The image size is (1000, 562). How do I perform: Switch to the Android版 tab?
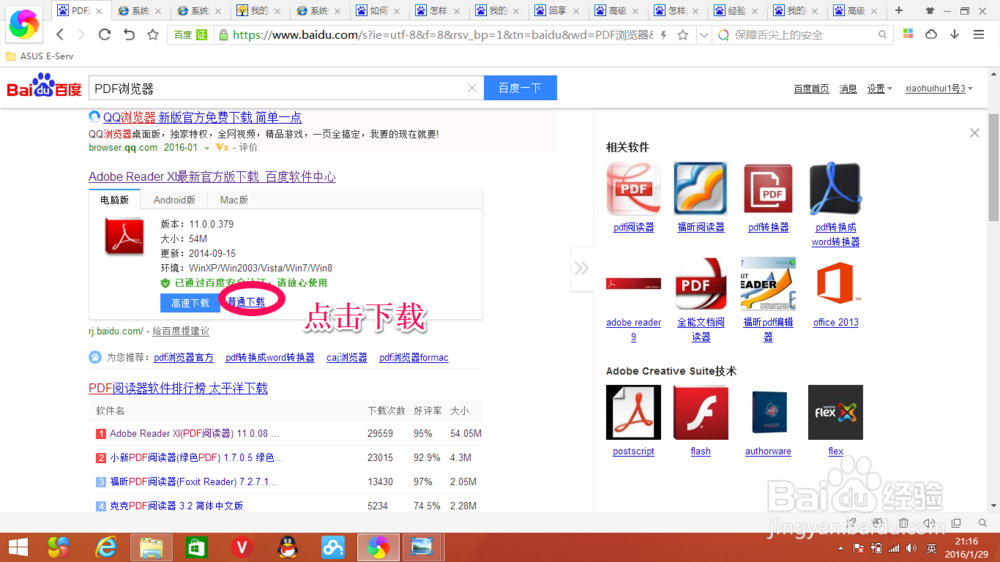coord(174,200)
